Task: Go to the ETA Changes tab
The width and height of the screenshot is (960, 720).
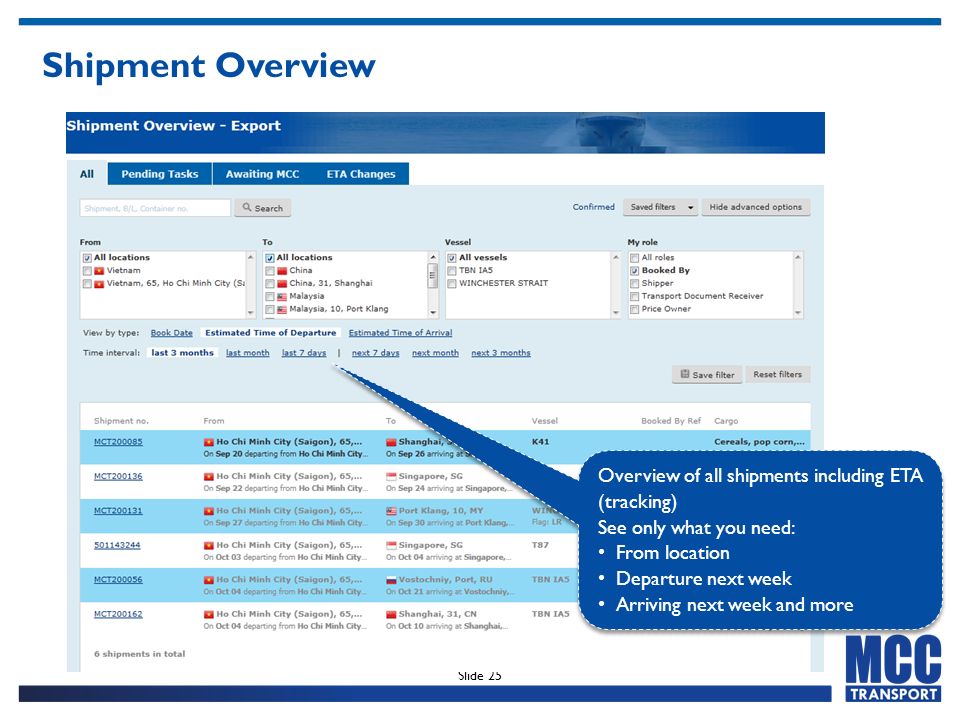Action: coord(361,174)
